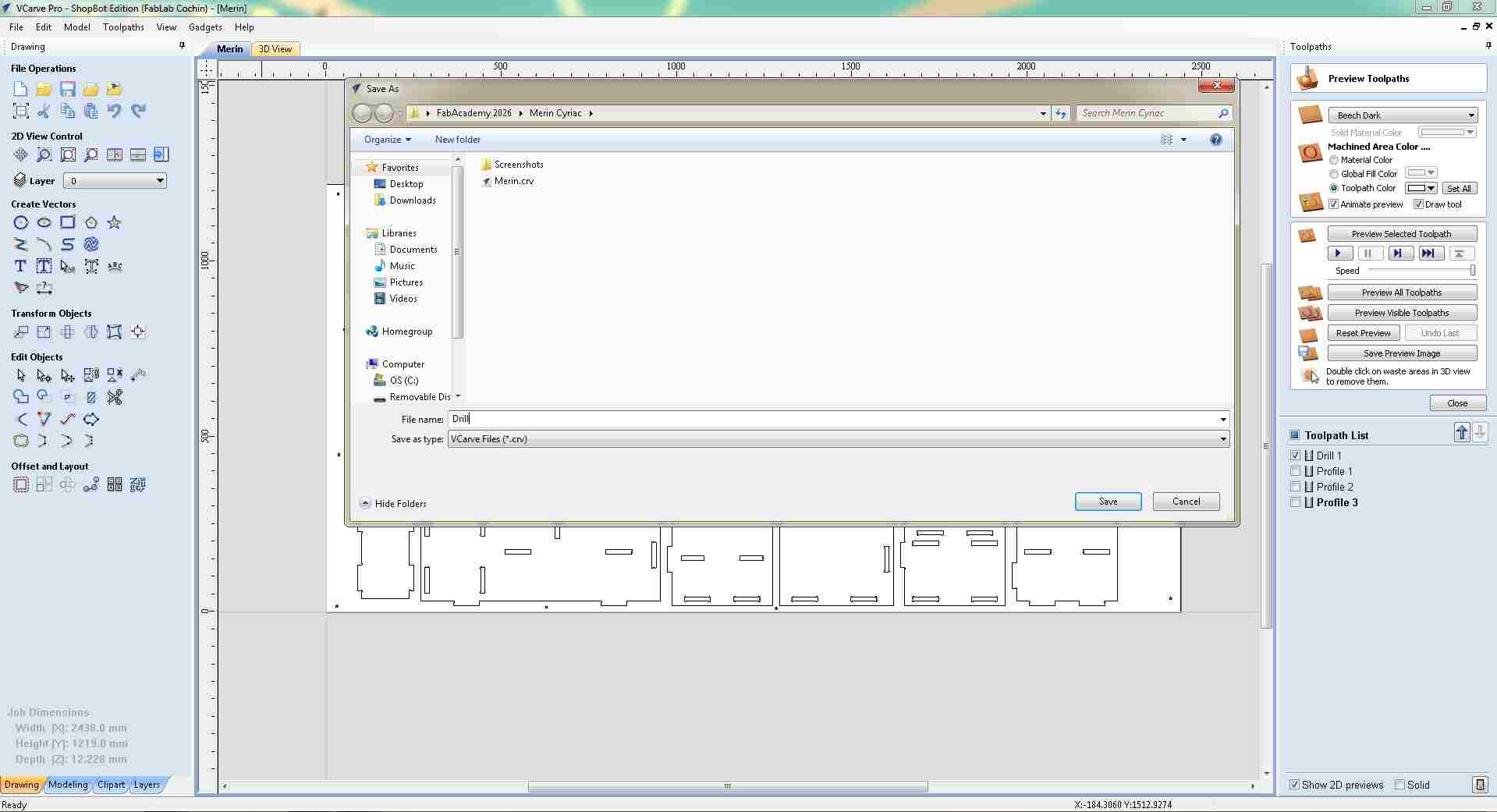
Task: Select the Weld Vectors tool
Action: [20, 396]
